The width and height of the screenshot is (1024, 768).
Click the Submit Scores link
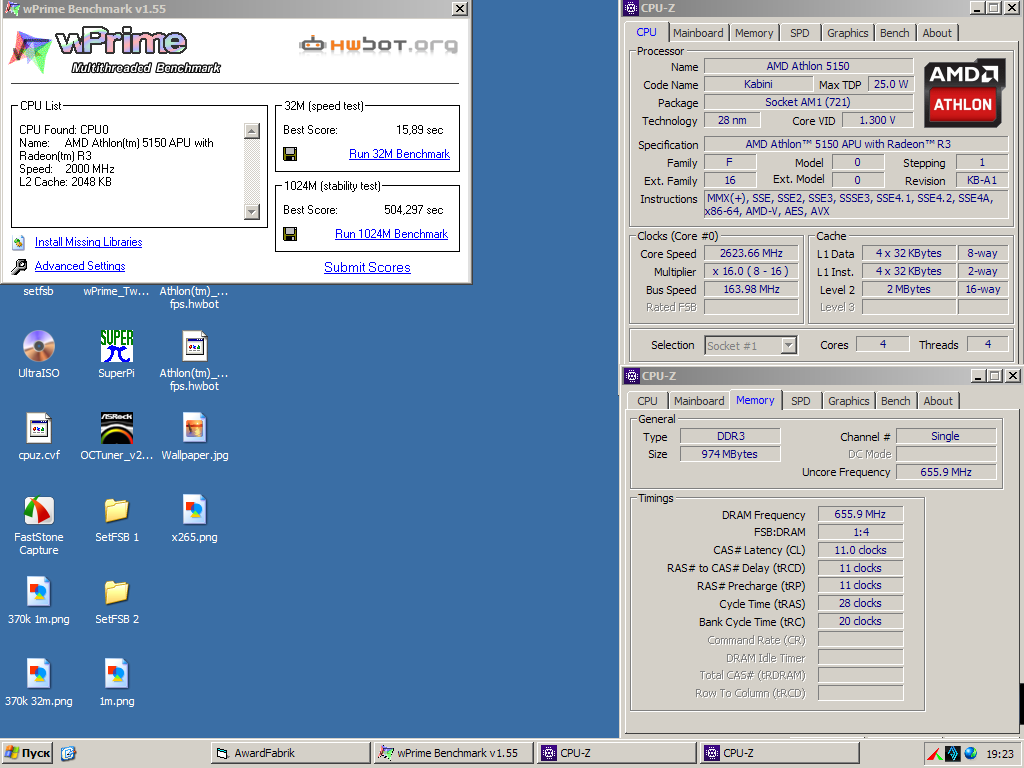click(x=367, y=267)
